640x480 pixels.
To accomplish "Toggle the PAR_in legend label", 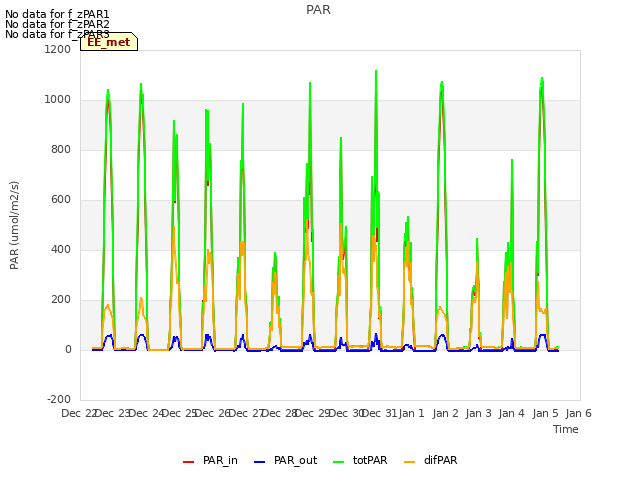I will 220,460.
